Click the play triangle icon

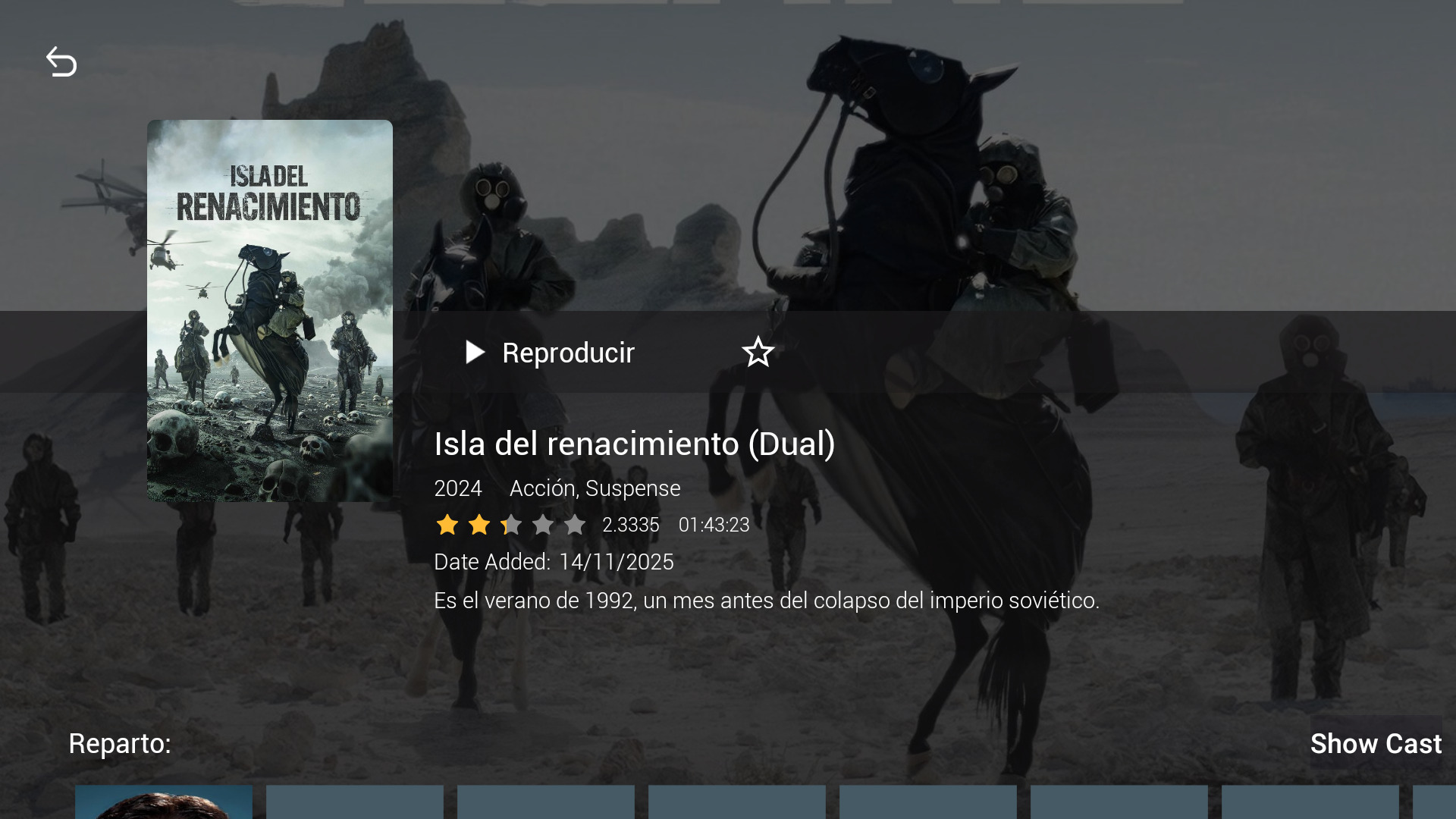(x=475, y=352)
